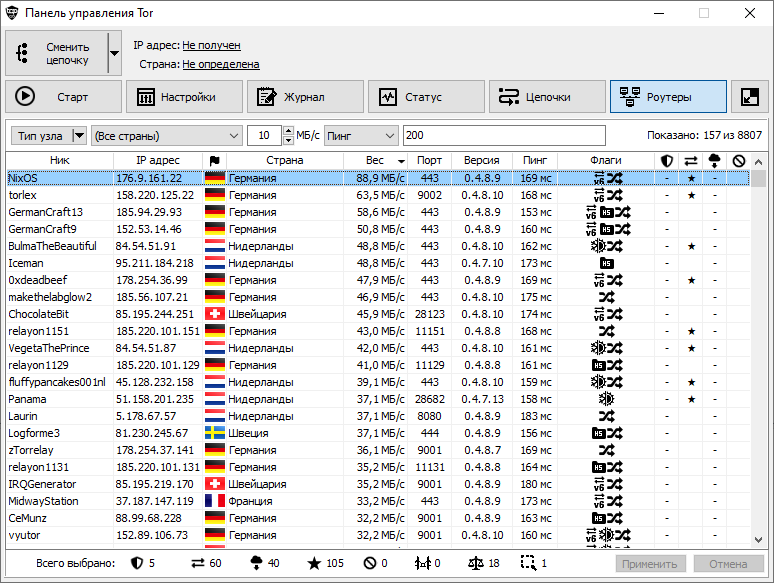Viewport: 774px width, 583px height.
Task: Click the cloud exit nodes column header
Action: [714, 160]
